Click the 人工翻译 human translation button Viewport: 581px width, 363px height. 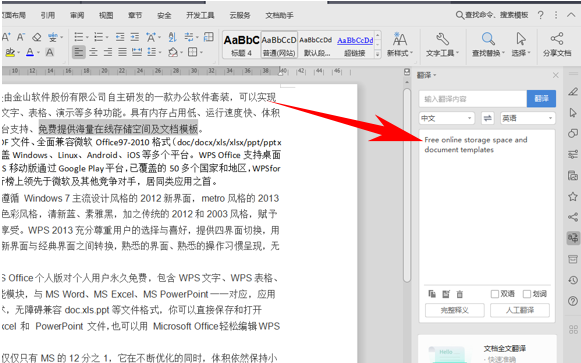pos(520,310)
